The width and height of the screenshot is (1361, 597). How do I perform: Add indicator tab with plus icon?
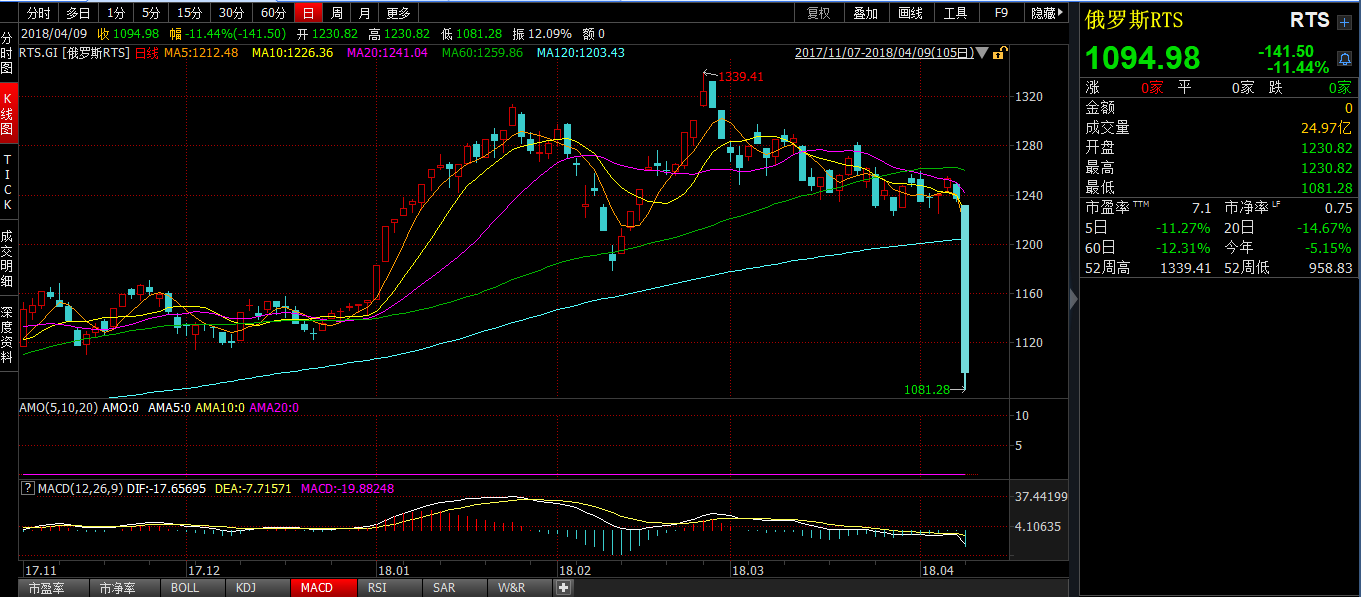(564, 588)
